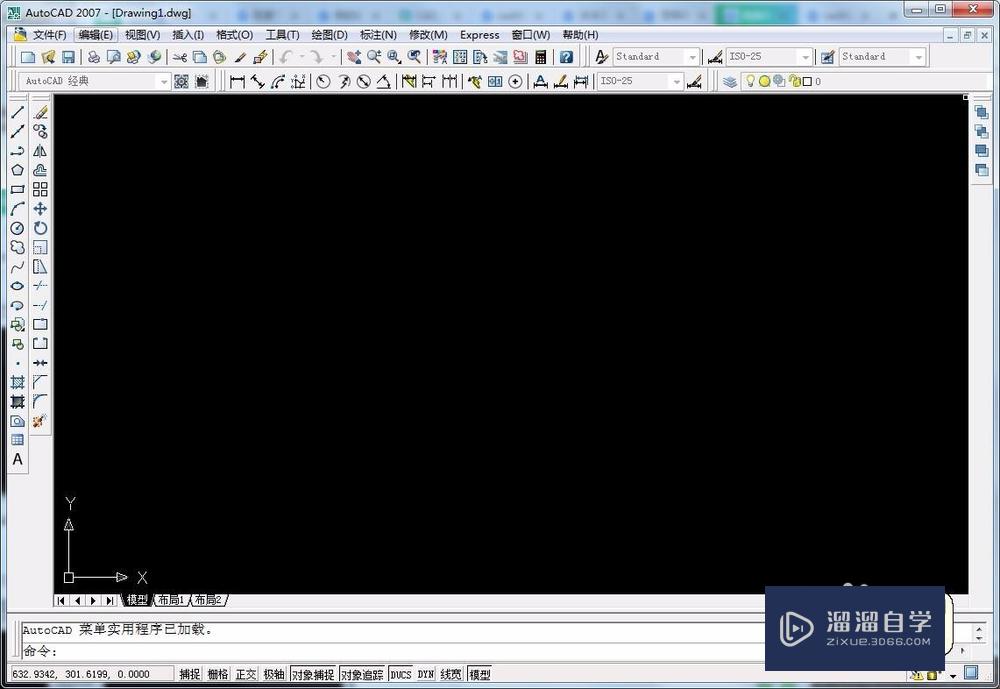Viewport: 1000px width, 689px height.
Task: Toggle 栅格 (Grid) display on
Action: coord(218,674)
